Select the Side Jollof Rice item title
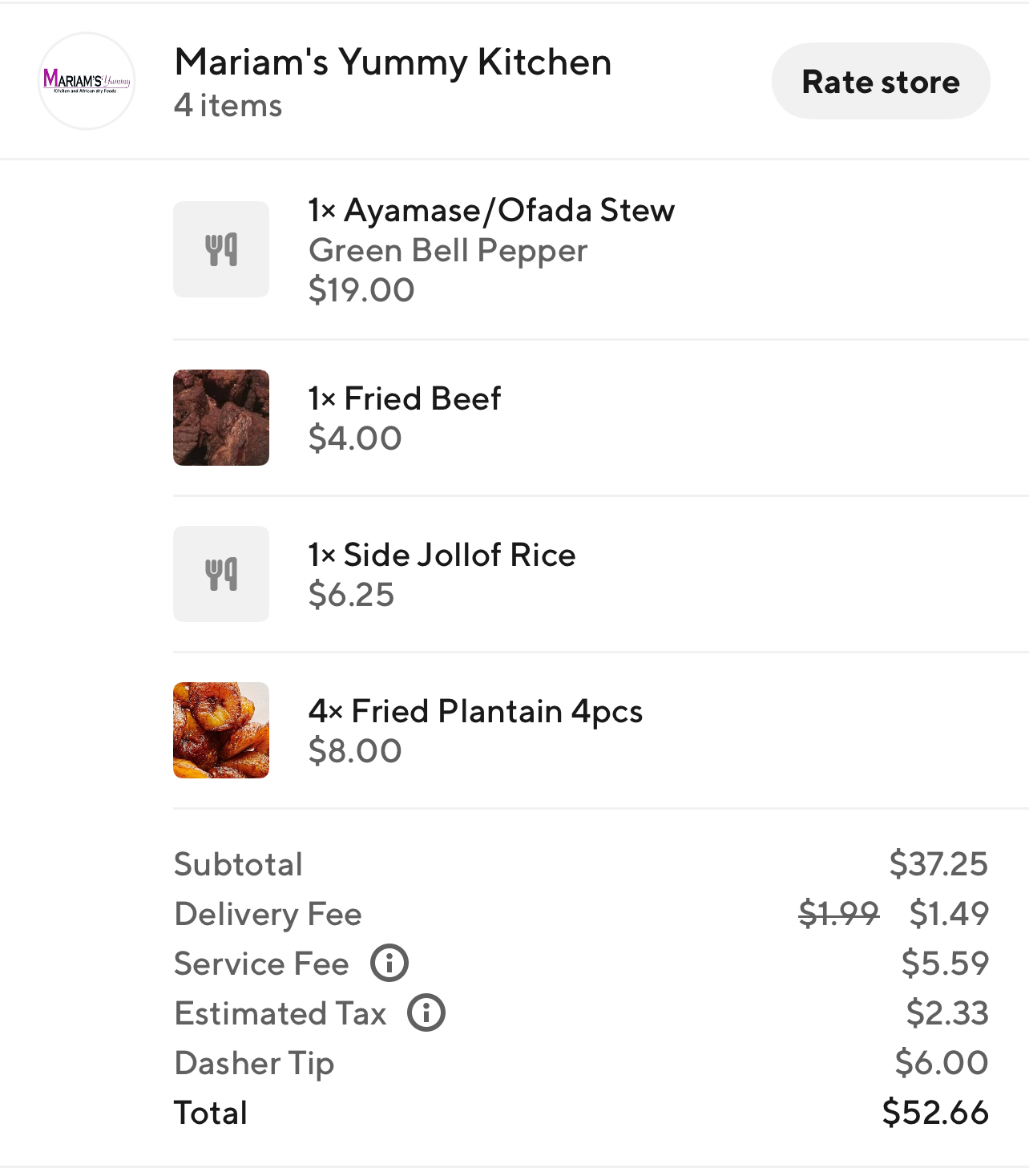Screen dimensions: 1029x1176 point(442,555)
